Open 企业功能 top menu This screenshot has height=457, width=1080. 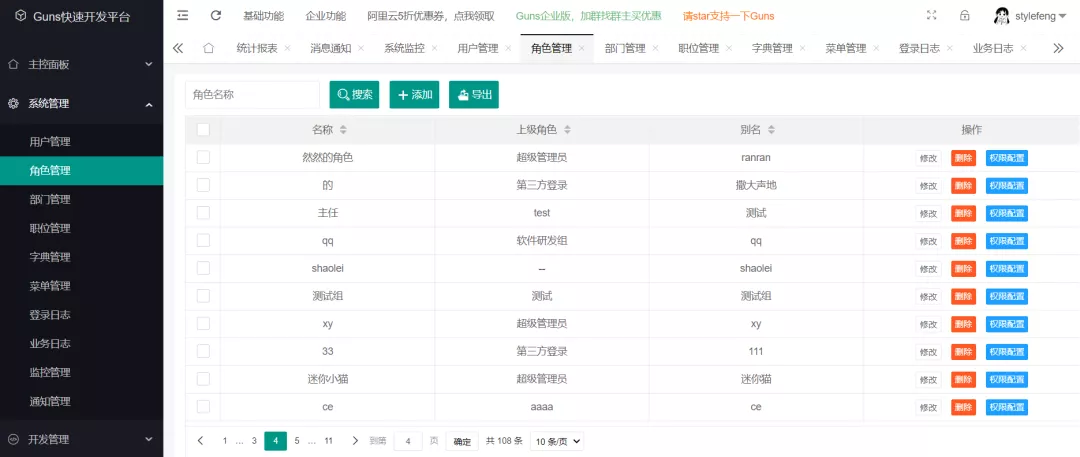(x=326, y=16)
